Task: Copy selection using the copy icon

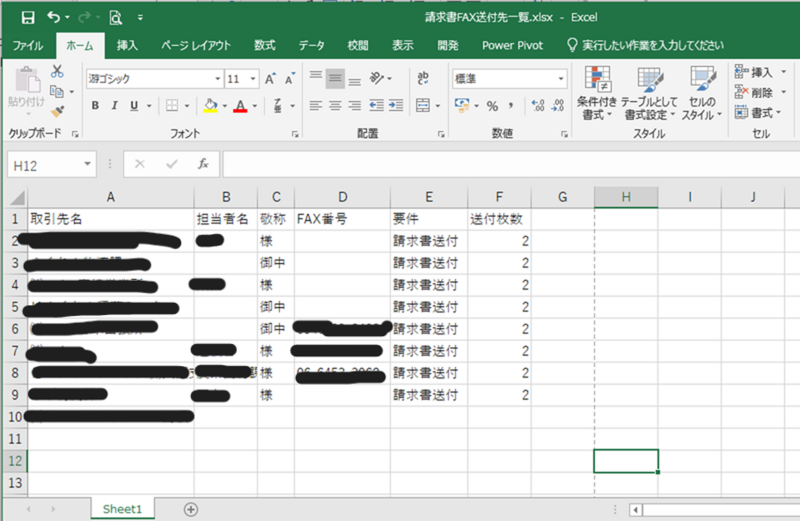Action: [x=57, y=92]
